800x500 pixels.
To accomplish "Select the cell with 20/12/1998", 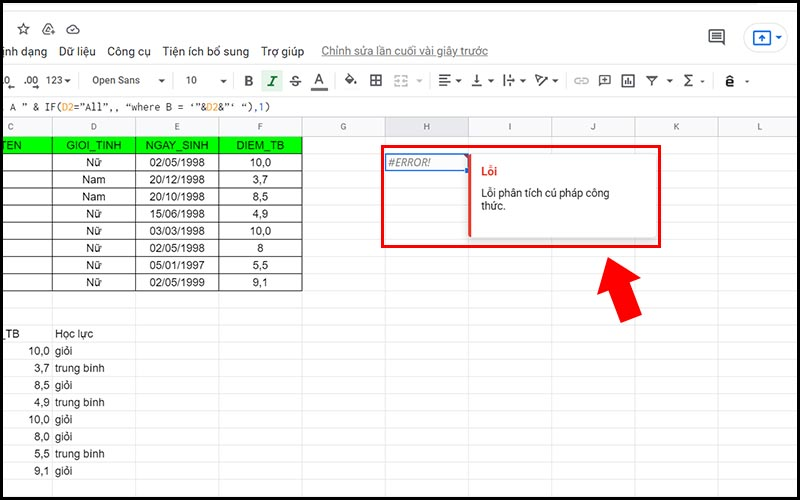I will pos(177,180).
